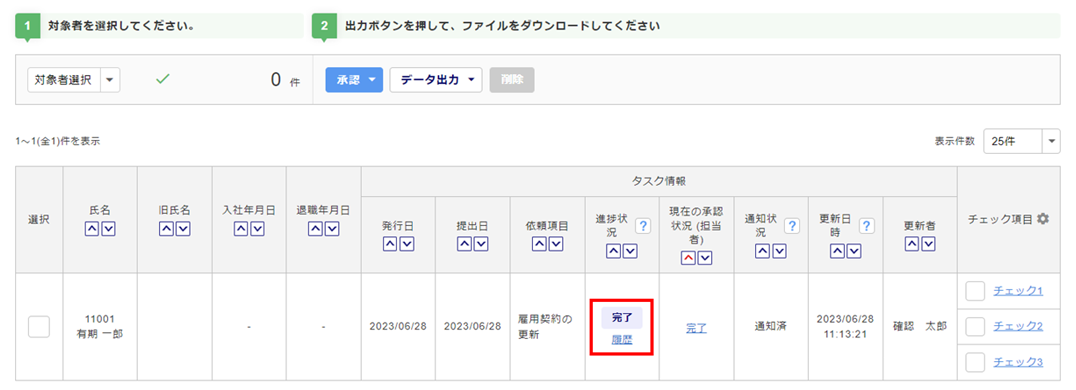Click the 1～1(全1)件を表示 count text
Viewport: 1076px width, 390px height.
click(x=58, y=141)
